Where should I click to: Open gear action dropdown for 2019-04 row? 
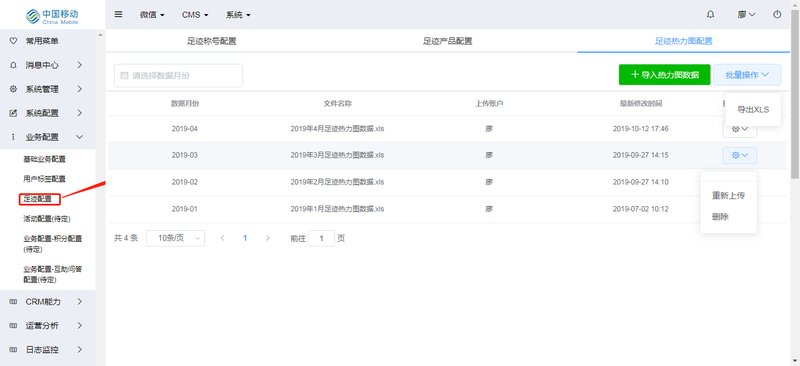pyautogui.click(x=740, y=129)
